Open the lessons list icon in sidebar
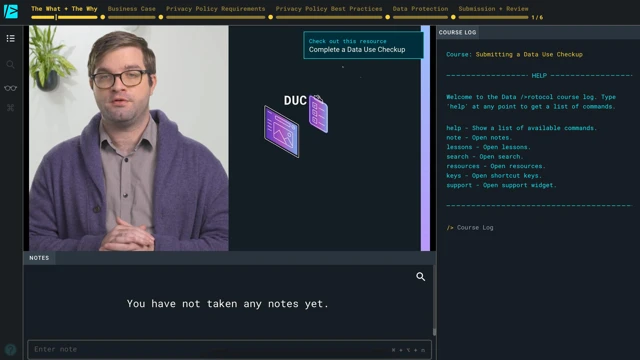This screenshot has height=360, width=640. pyautogui.click(x=11, y=38)
